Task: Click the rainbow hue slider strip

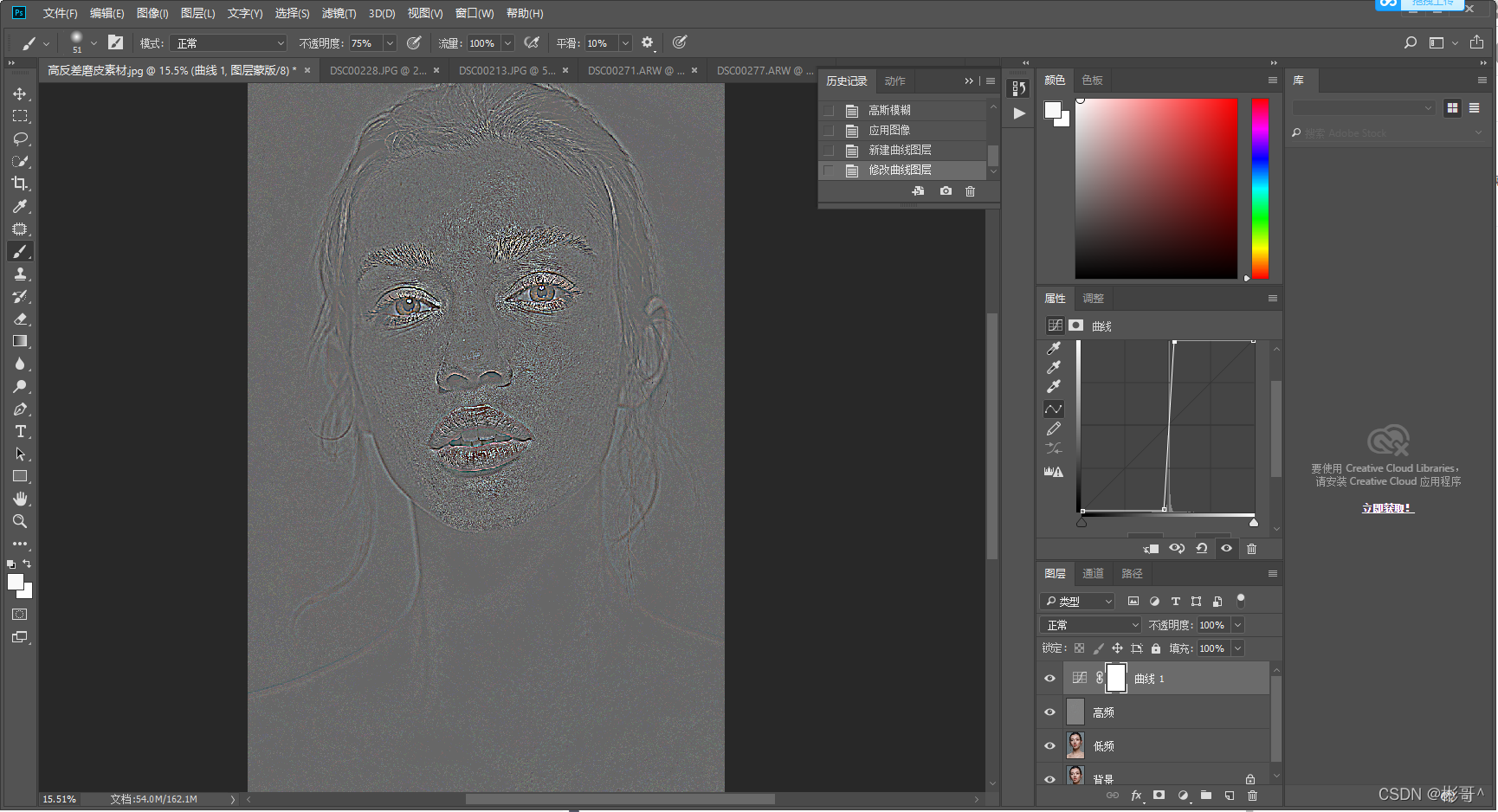Action: pyautogui.click(x=1260, y=188)
